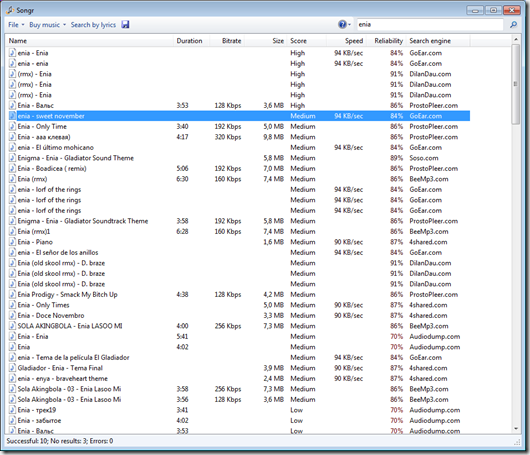Sort list by Name column header
Screen dimensions: 530x455
tap(90, 41)
